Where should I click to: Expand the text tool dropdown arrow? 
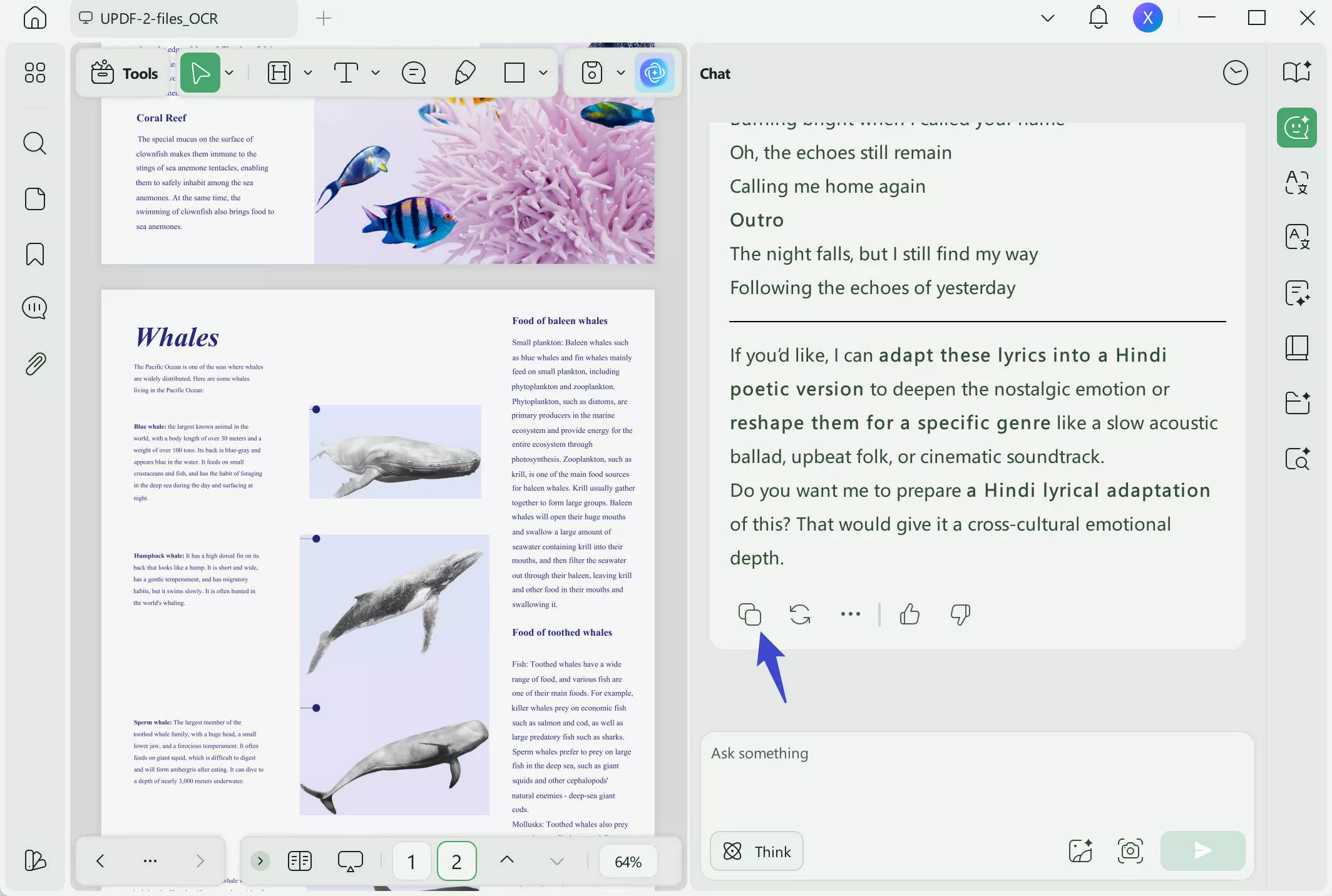[376, 73]
